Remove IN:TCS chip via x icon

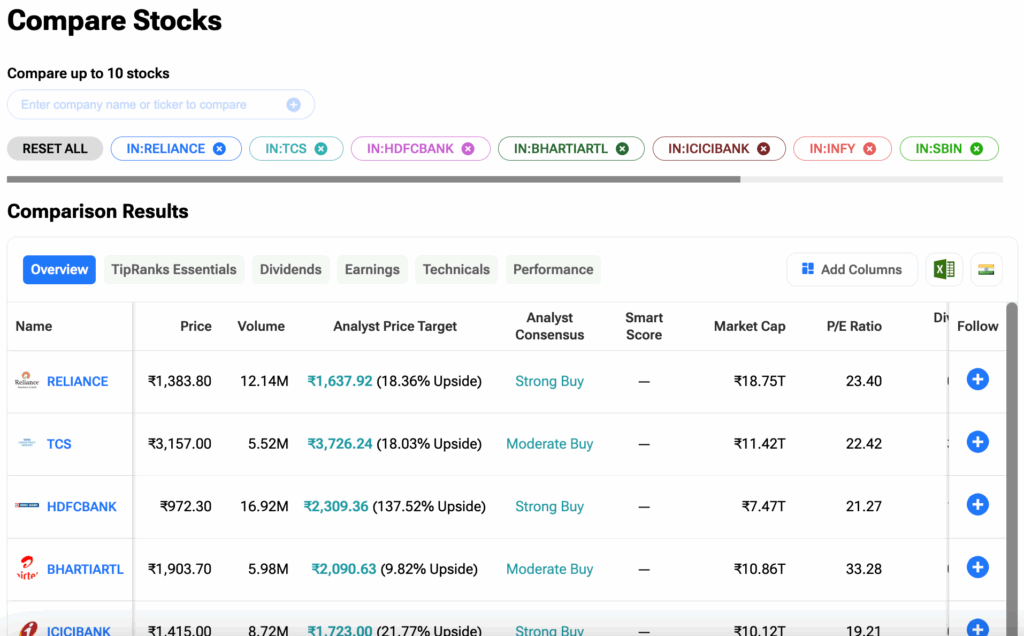321,149
